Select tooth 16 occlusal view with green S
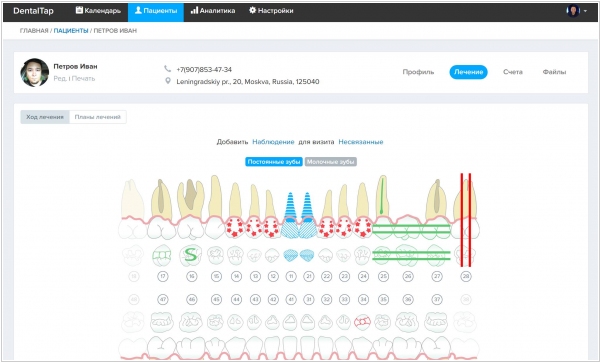The width and height of the screenshot is (600, 362). click(191, 255)
